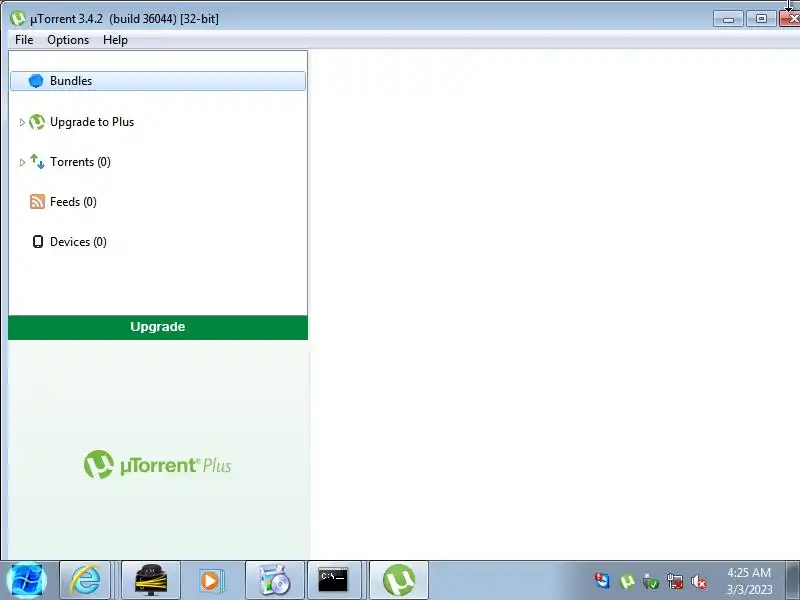This screenshot has height=600, width=800.
Task: Select Torrents (0) in the sidebar
Action: [80, 162]
